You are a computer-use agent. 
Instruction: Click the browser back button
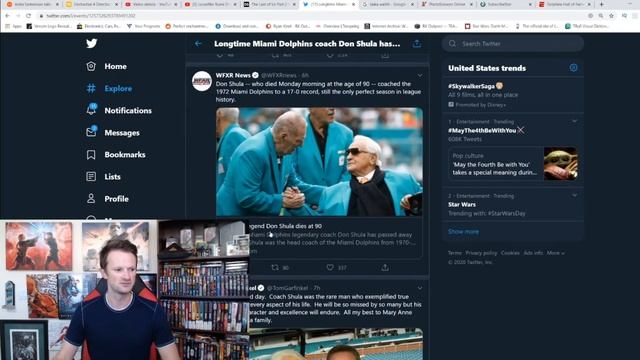pyautogui.click(x=8, y=16)
